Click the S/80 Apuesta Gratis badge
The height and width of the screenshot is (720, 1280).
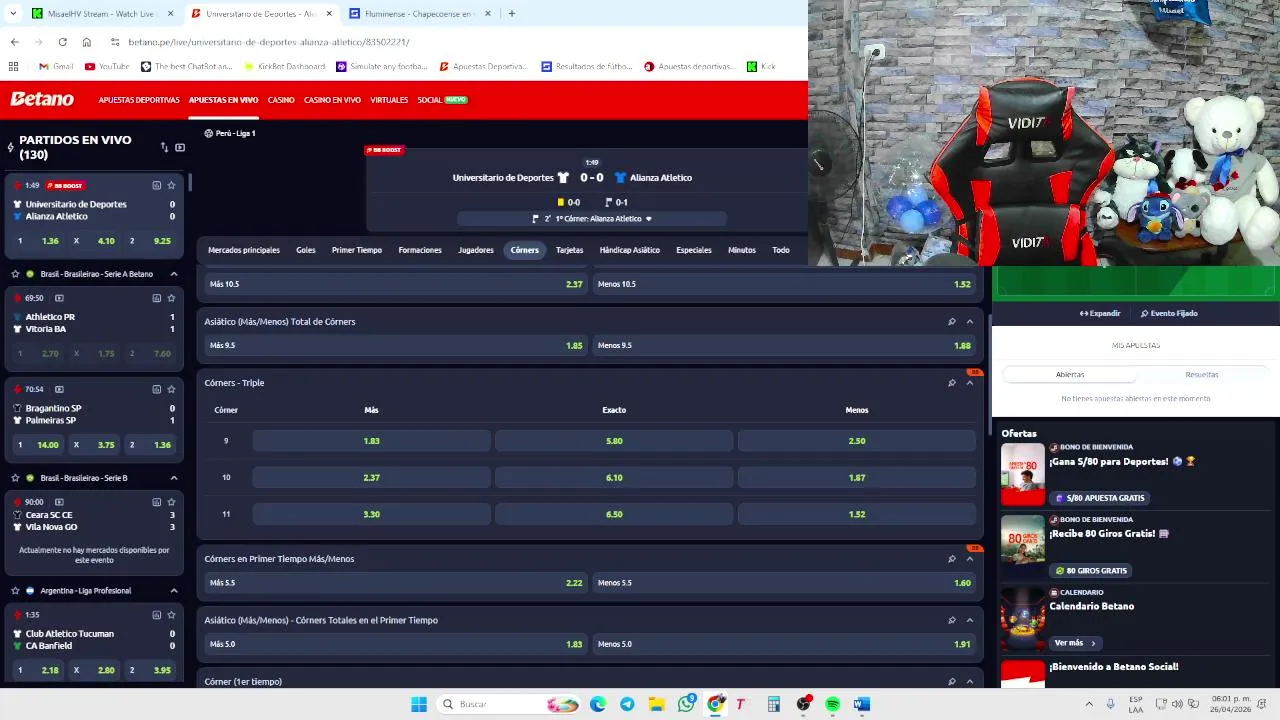(1100, 498)
